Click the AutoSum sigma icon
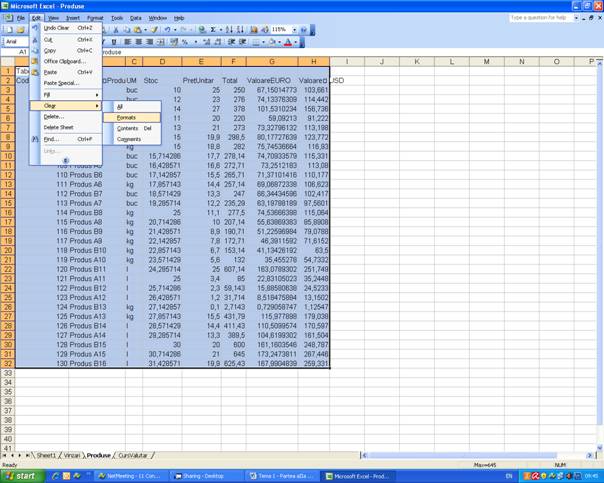 213,30
